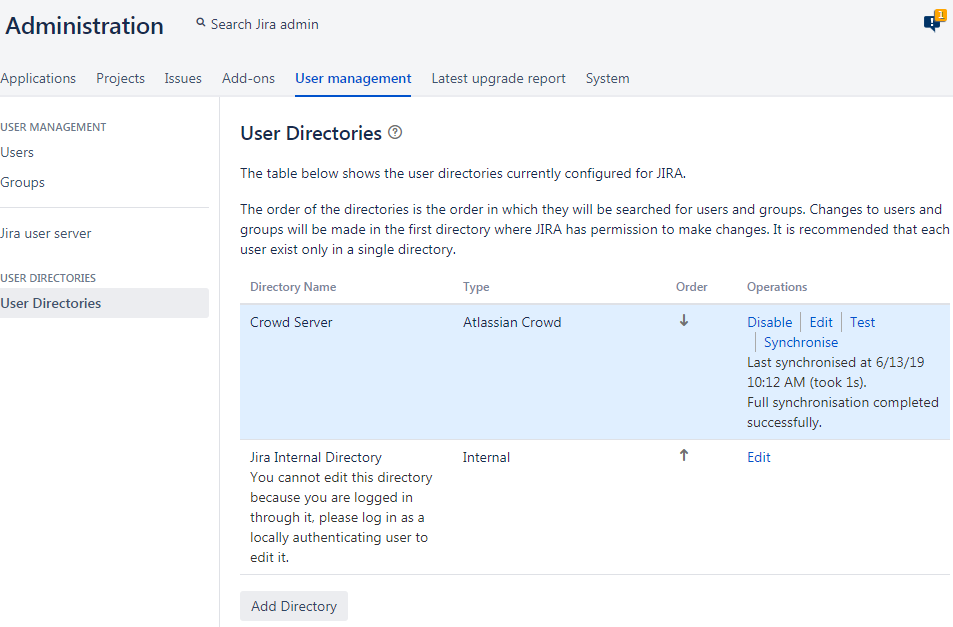Move Crowd Server down with arrow
The width and height of the screenshot is (953, 627).
click(x=684, y=321)
